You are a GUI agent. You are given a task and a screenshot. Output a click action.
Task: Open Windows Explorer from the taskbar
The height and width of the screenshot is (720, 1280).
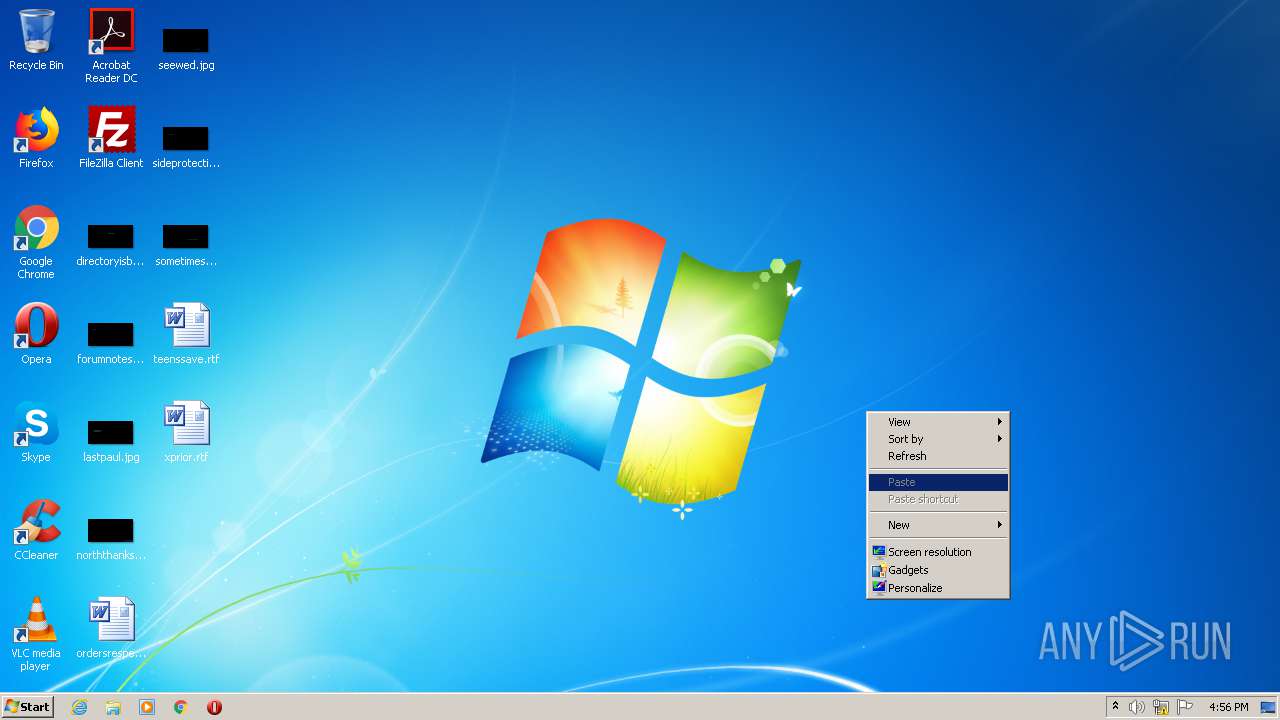[x=113, y=707]
